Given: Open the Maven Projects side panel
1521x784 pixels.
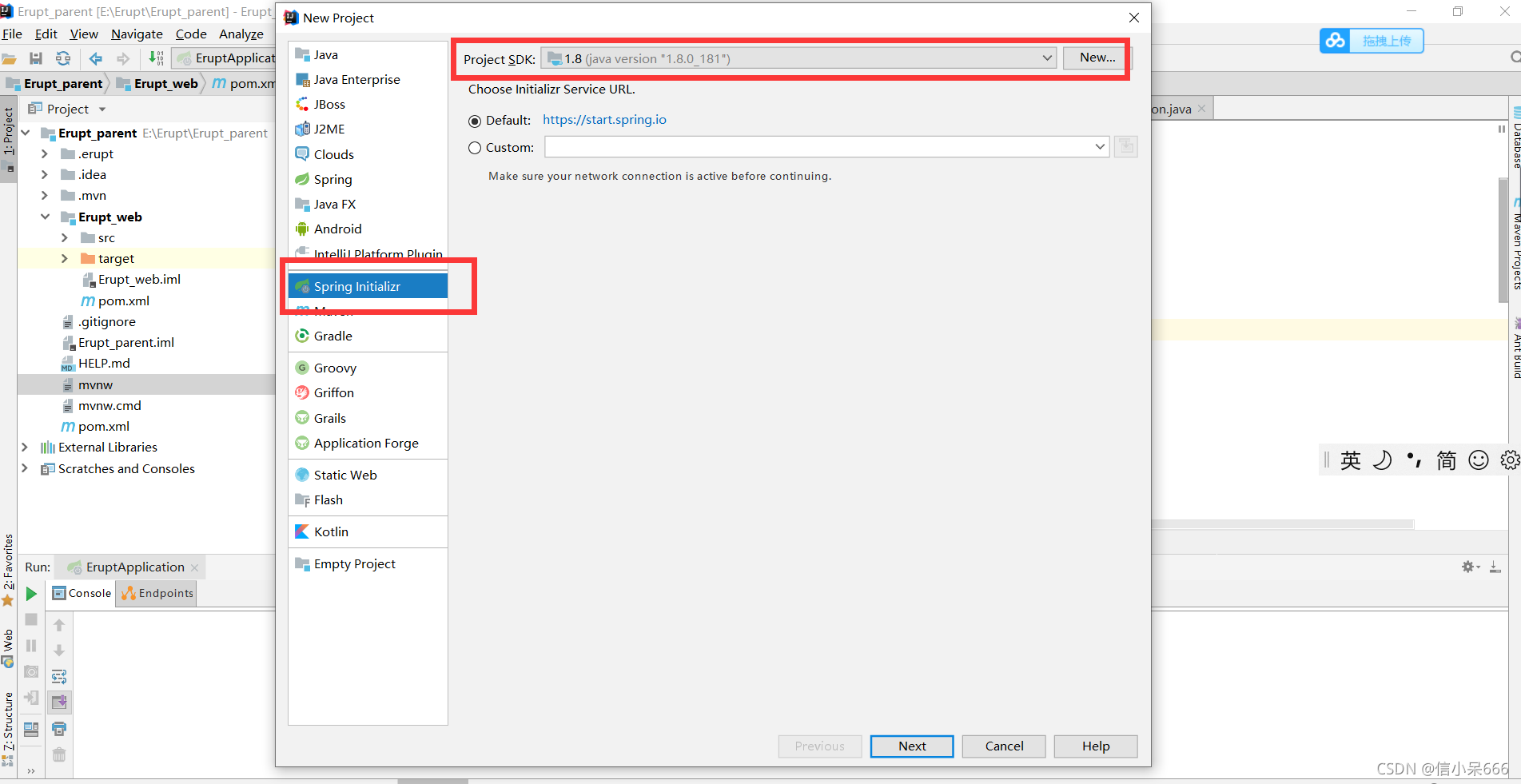Looking at the screenshot, I should point(1515,244).
